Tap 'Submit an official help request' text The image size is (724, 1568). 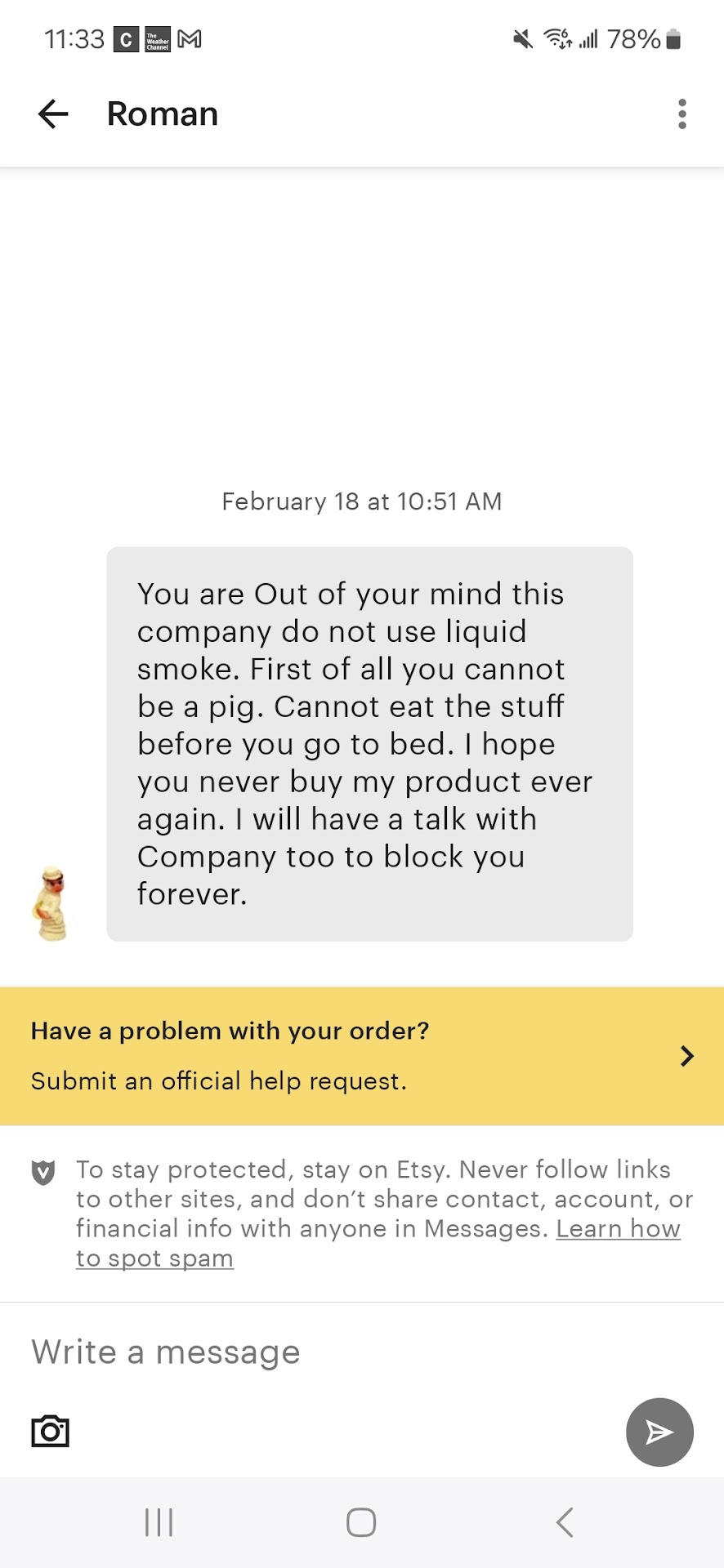pyautogui.click(x=219, y=1081)
